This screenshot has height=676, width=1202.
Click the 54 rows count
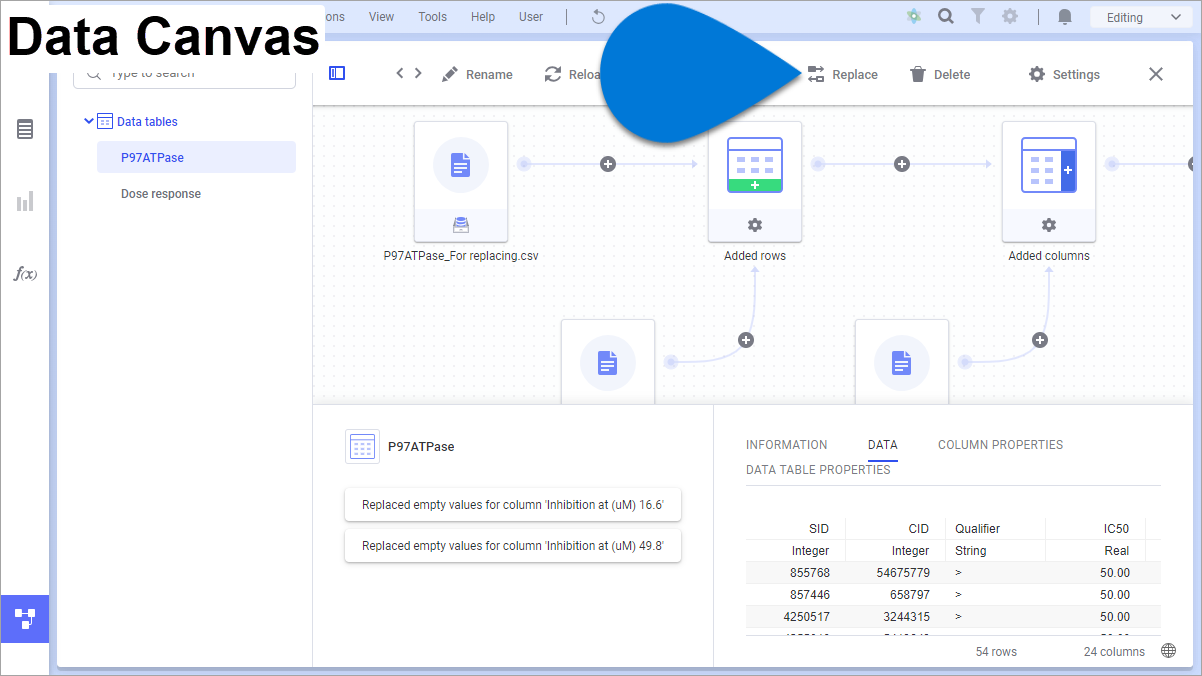[996, 652]
